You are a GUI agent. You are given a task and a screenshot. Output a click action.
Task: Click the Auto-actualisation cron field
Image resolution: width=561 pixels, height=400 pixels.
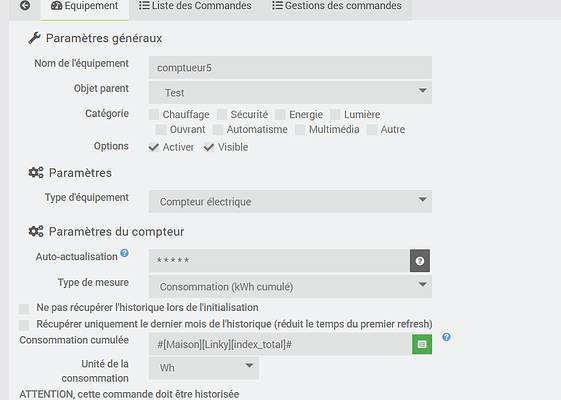click(279, 260)
